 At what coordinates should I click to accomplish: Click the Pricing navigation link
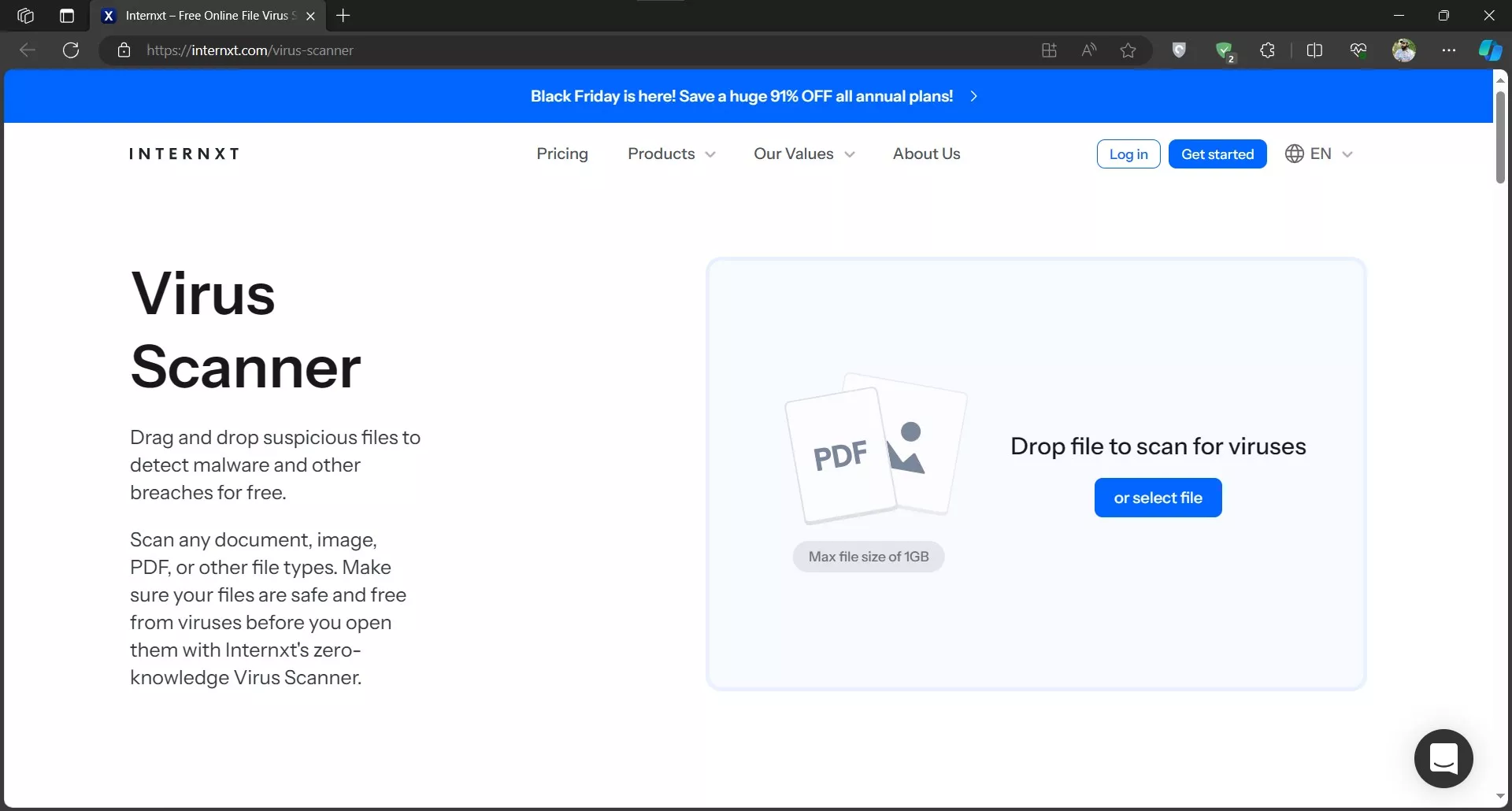point(562,154)
